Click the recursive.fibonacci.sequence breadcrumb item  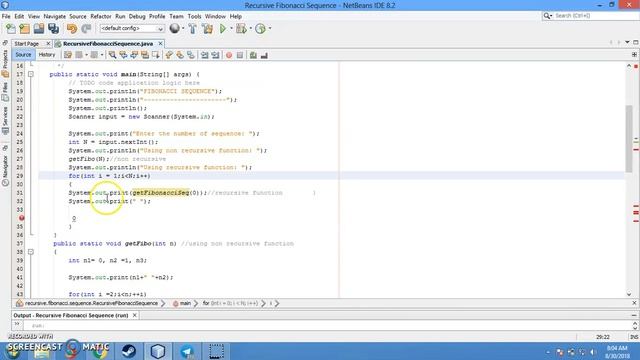[87, 303]
